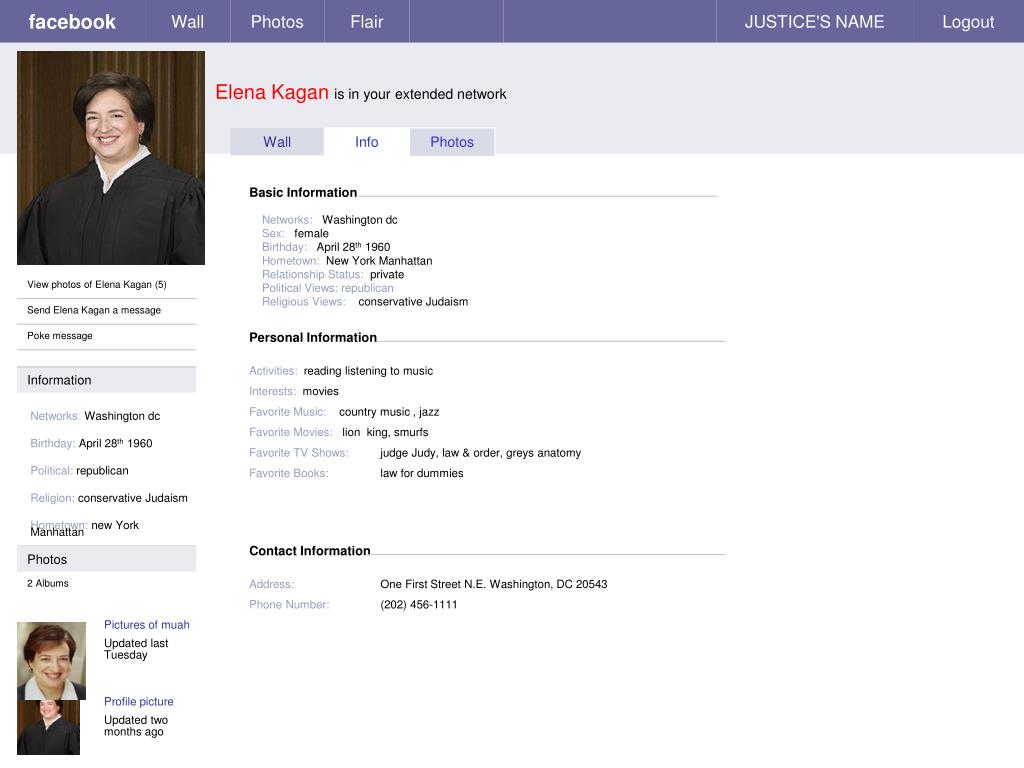Click the sidebar Information section header
This screenshot has width=1024, height=768.
click(106, 380)
